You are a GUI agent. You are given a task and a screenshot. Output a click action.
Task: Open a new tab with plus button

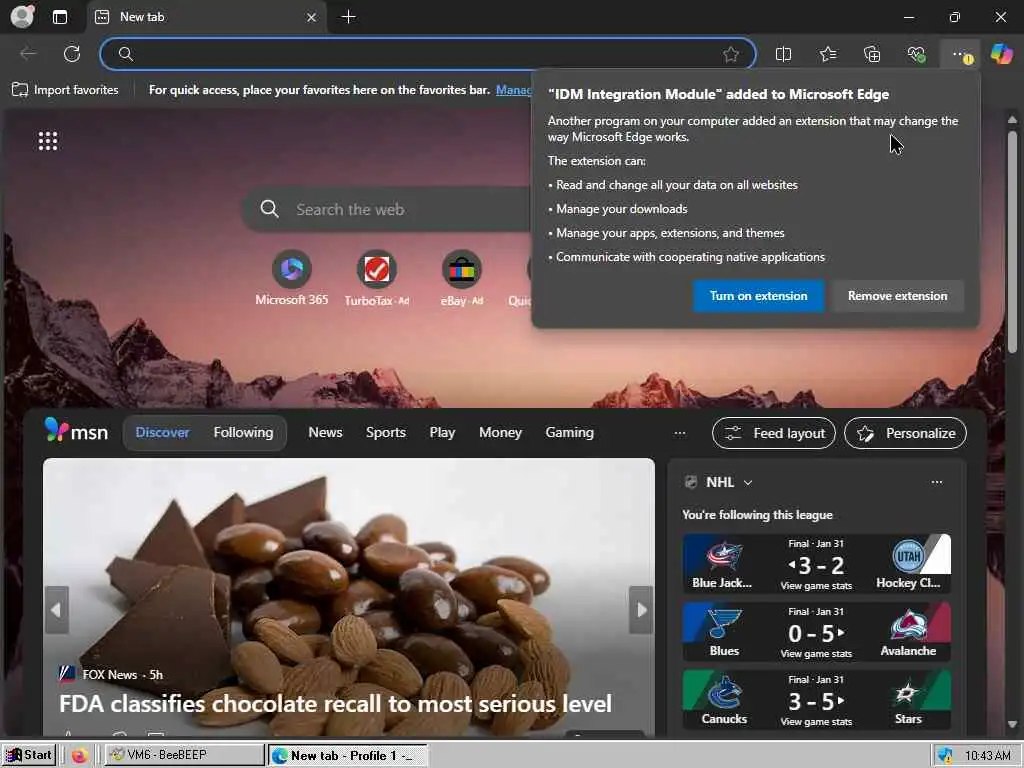point(349,17)
